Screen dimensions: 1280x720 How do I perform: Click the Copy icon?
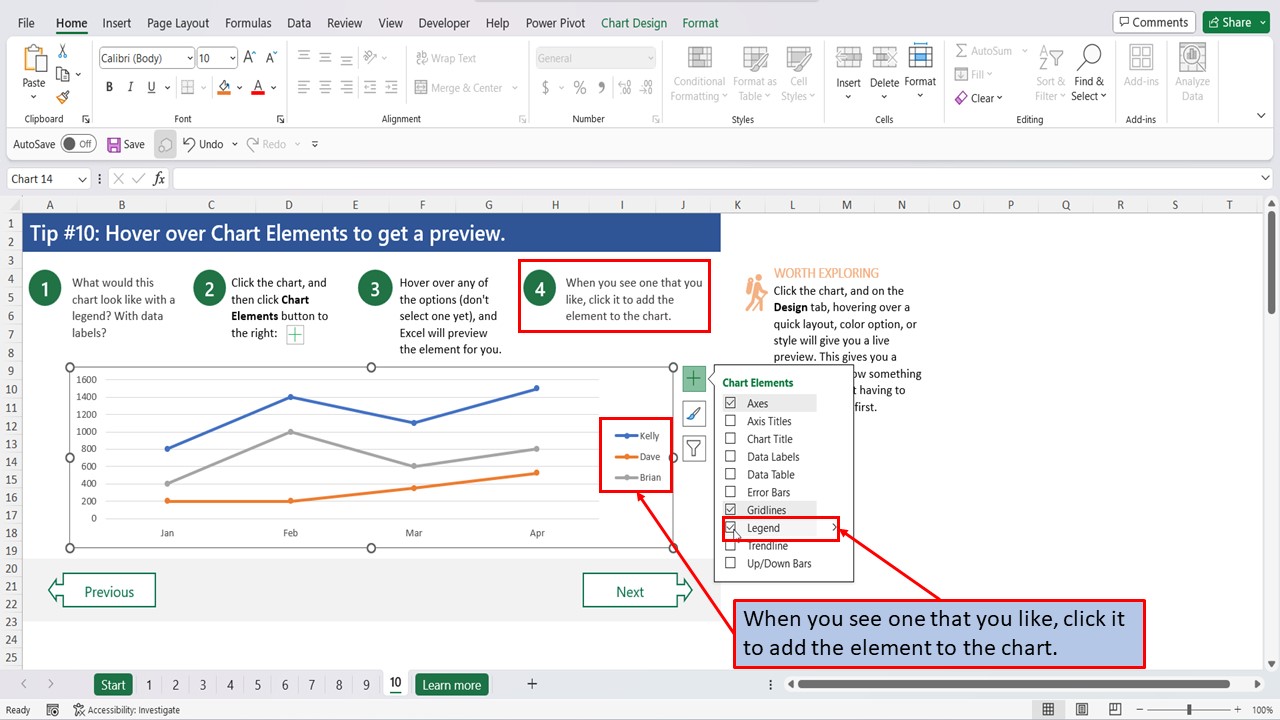pos(62,74)
